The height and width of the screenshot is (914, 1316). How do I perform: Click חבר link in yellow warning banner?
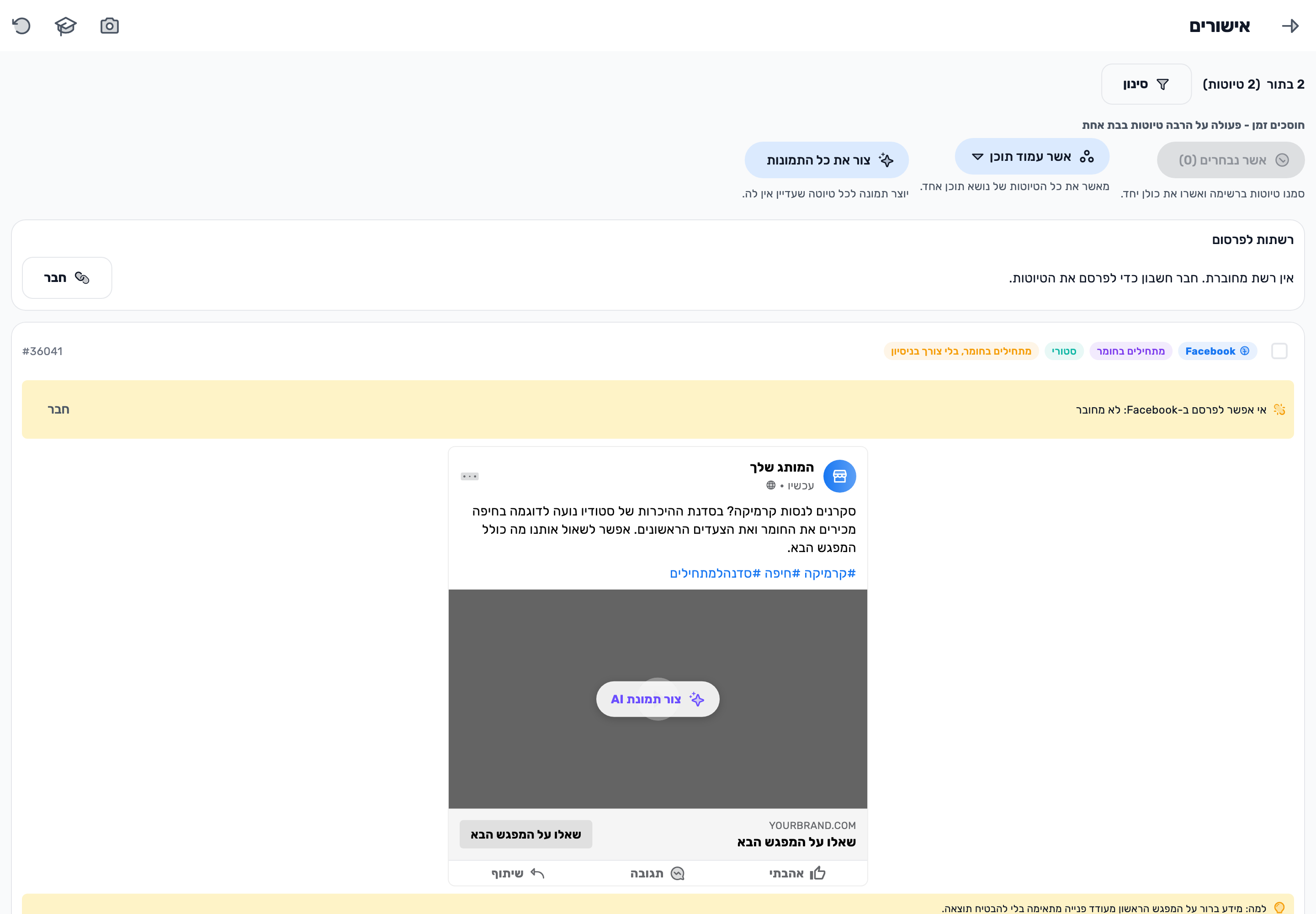pos(58,409)
